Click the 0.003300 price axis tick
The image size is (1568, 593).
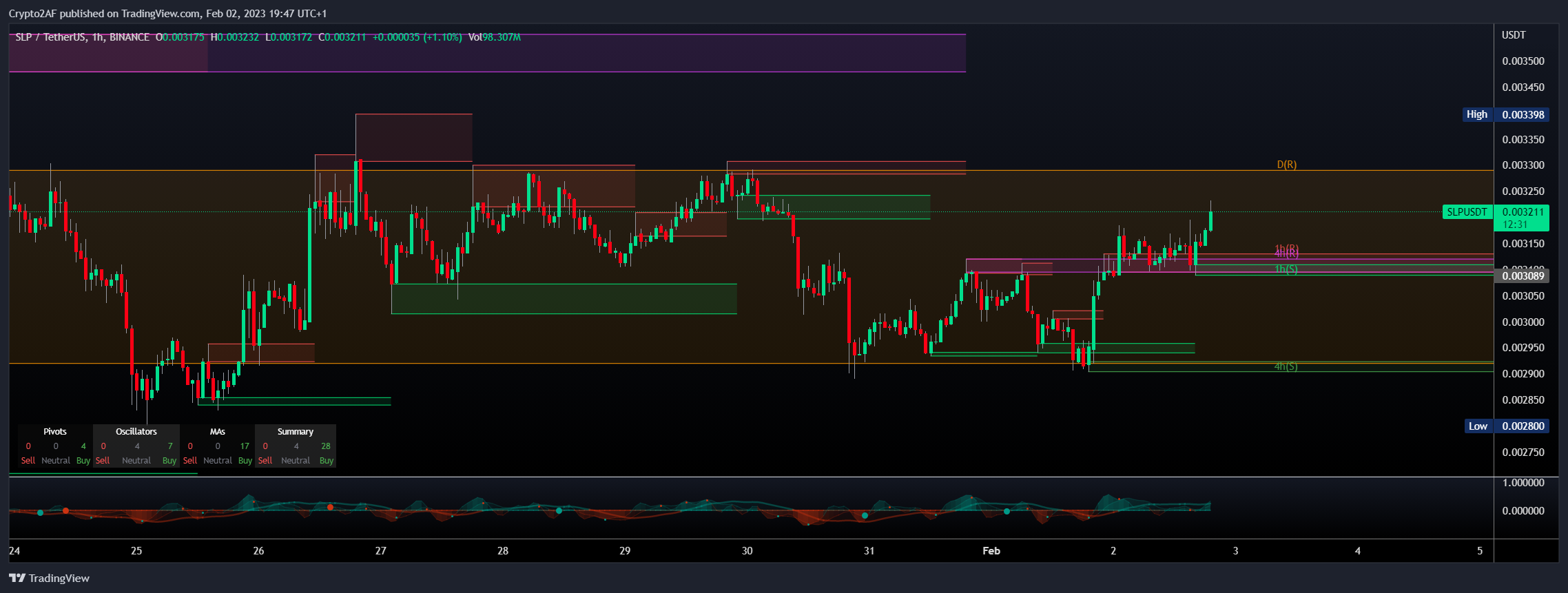1523,165
